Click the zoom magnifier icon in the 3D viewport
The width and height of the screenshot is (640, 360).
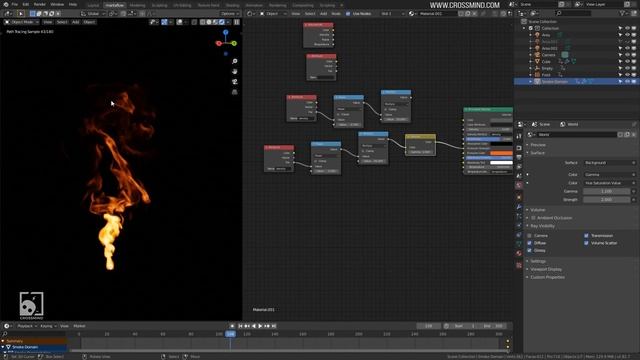(234, 61)
